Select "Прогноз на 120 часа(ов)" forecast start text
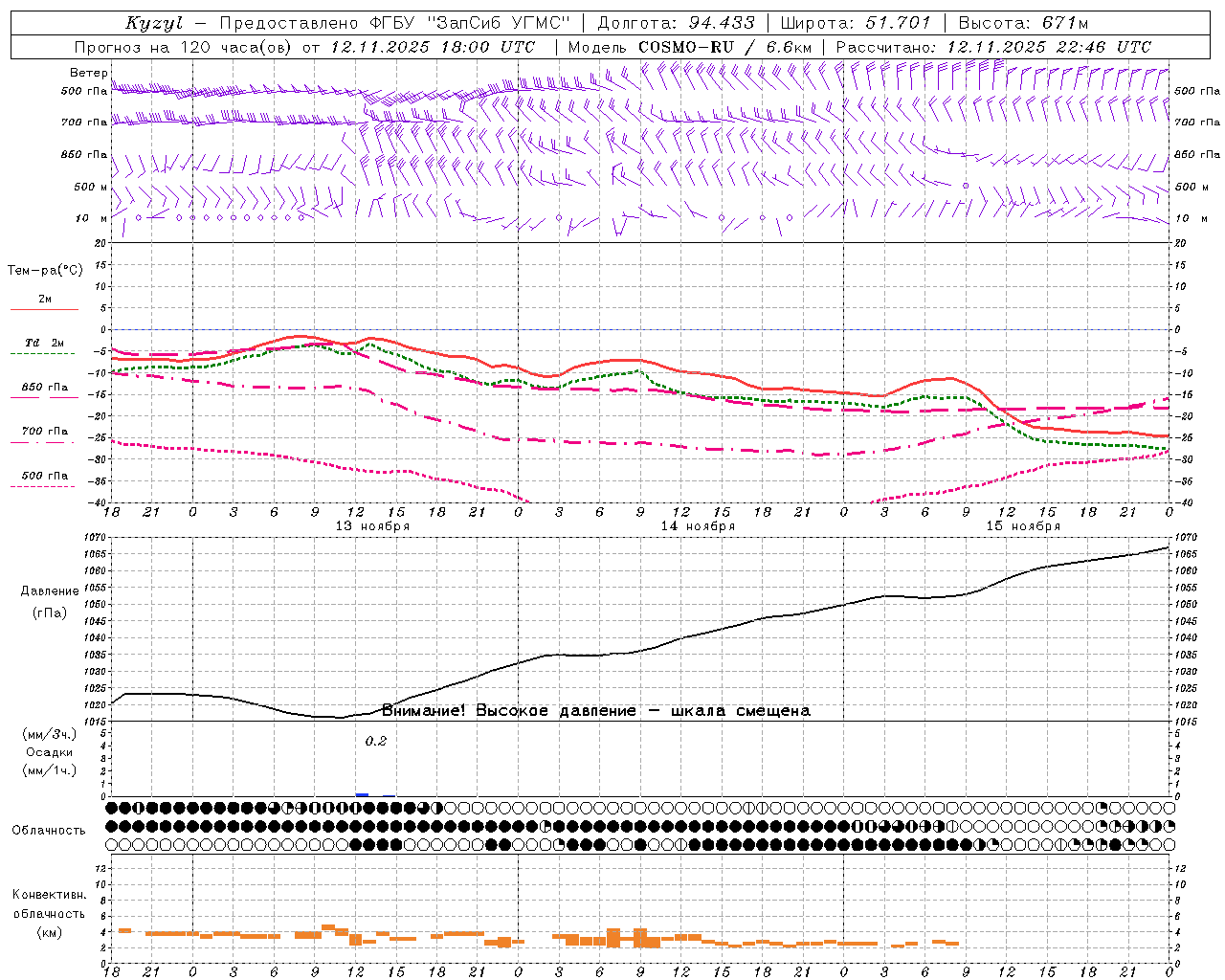The image size is (1225, 980). coord(184,47)
